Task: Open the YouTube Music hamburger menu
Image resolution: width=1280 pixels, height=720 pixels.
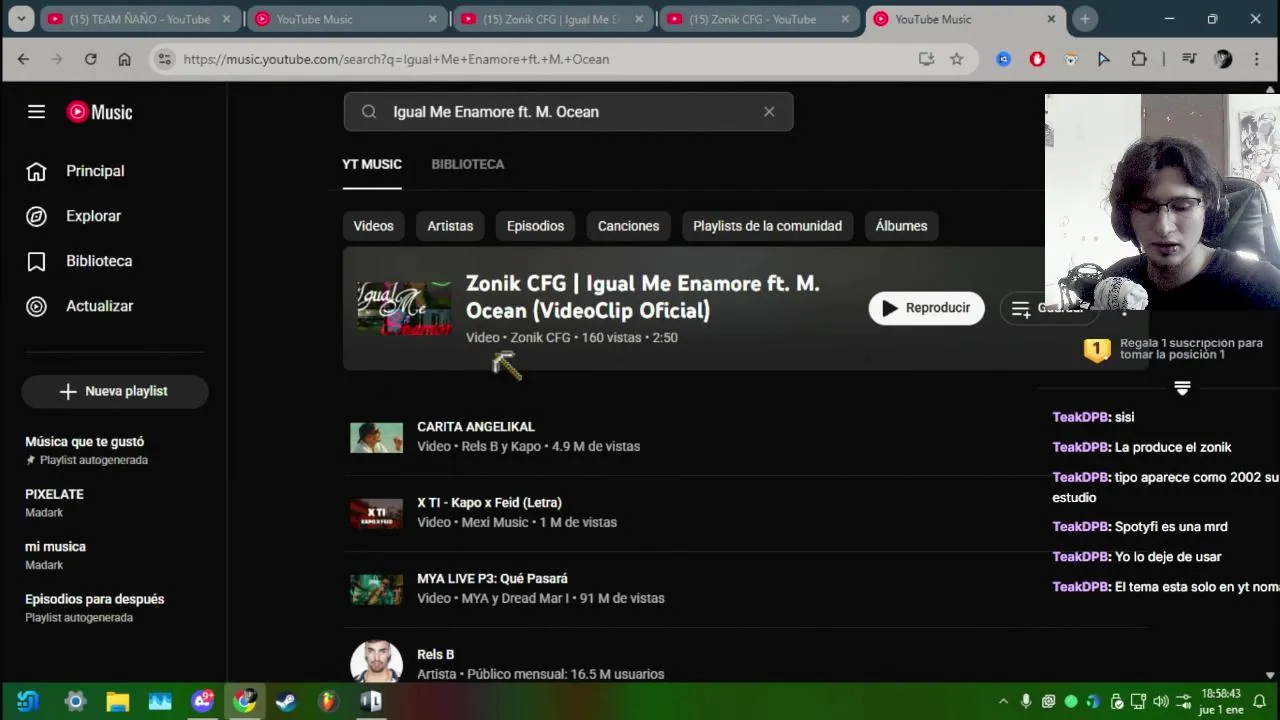Action: pyautogui.click(x=36, y=112)
